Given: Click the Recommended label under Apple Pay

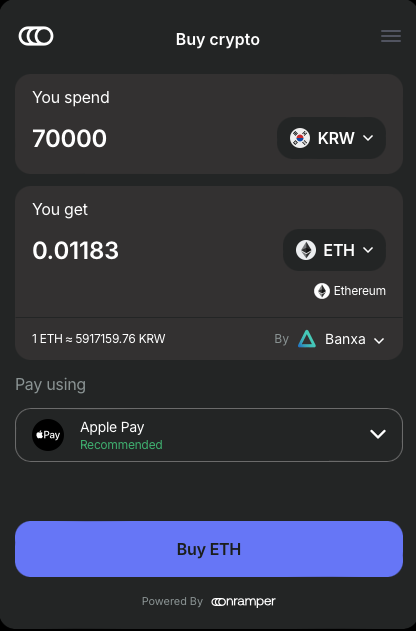Looking at the screenshot, I should pyautogui.click(x=121, y=445).
